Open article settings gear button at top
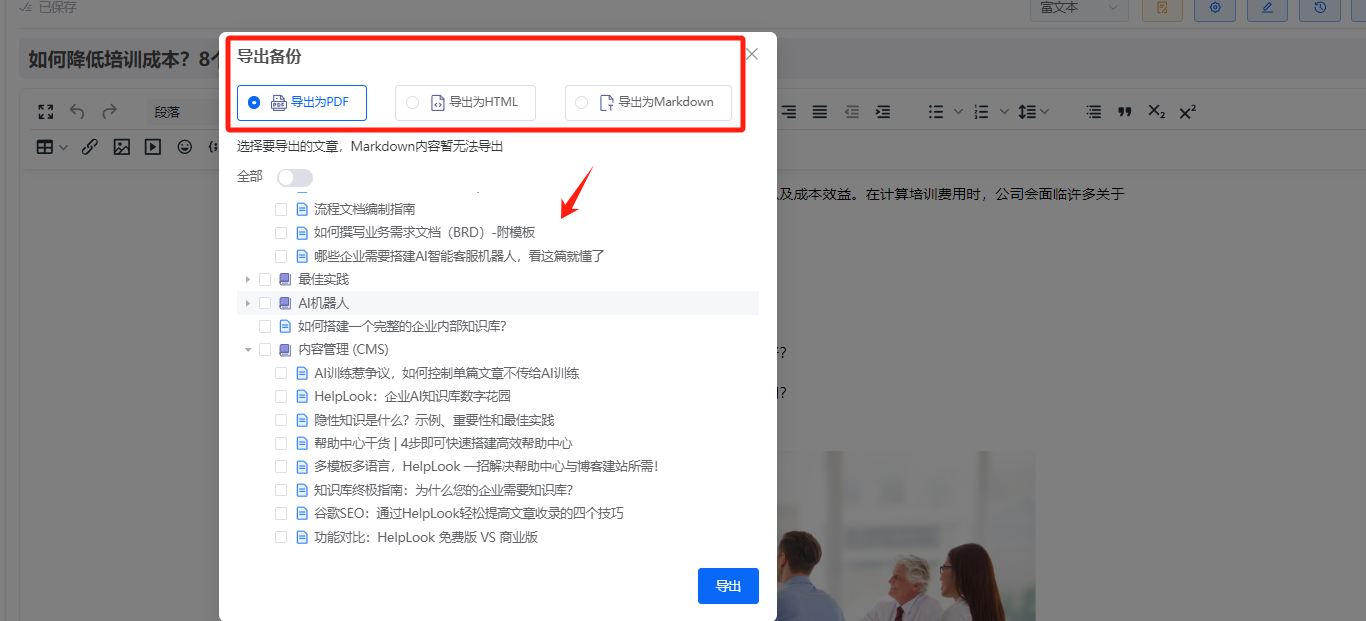The image size is (1366, 621). tap(1215, 8)
